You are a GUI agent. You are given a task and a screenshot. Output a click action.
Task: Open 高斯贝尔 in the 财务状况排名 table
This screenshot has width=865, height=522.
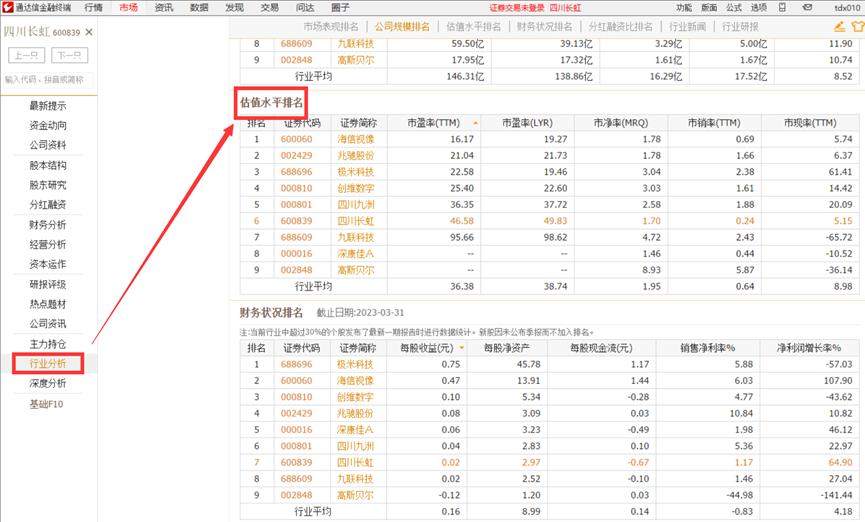(x=355, y=495)
